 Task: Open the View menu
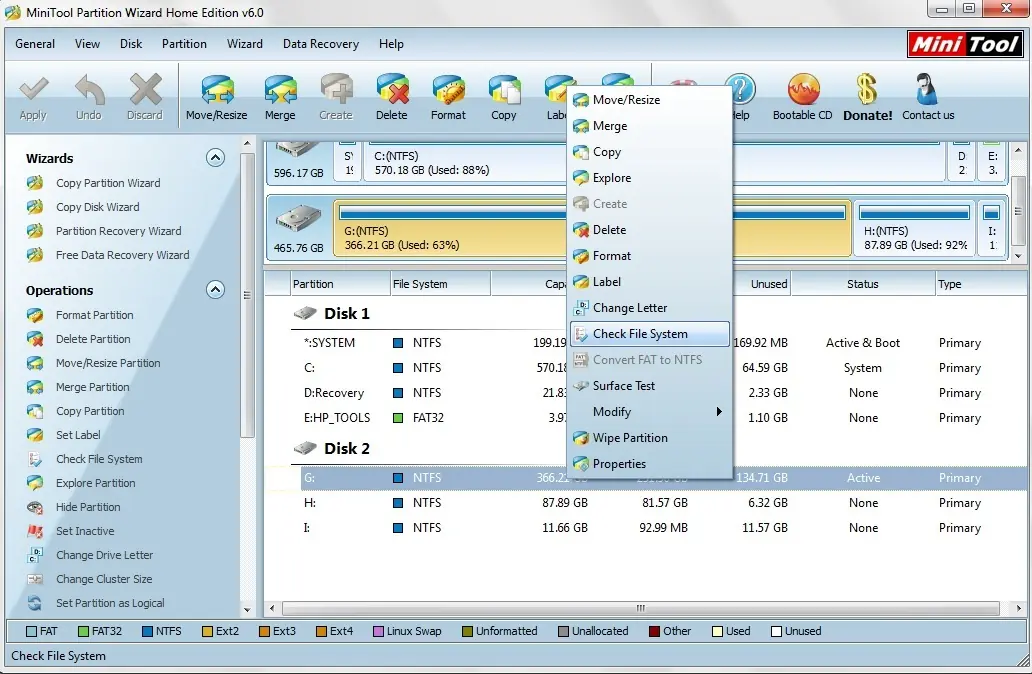tap(88, 44)
